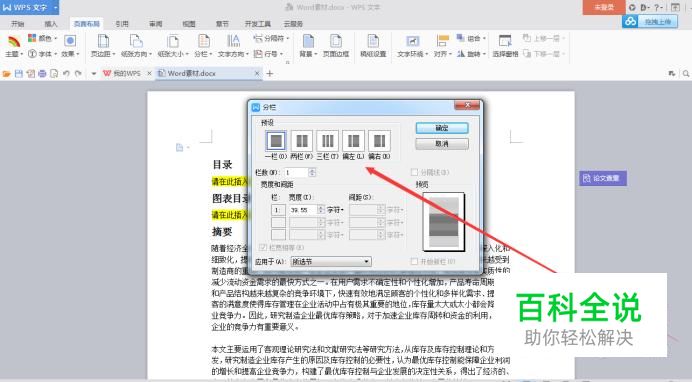Screen dimensions: 692x382
Task: Open the 主题 (Theme) gallery icon
Action: tap(14, 42)
